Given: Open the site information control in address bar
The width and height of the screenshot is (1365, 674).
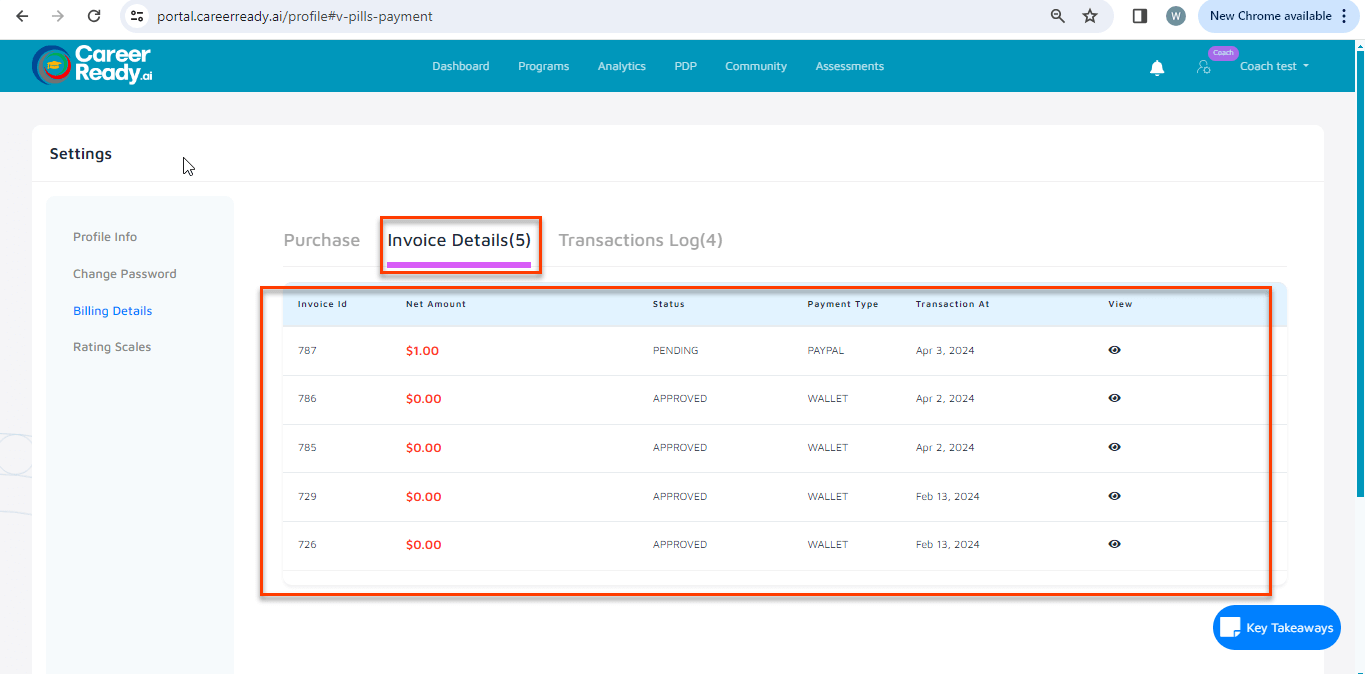Looking at the screenshot, I should click(138, 16).
